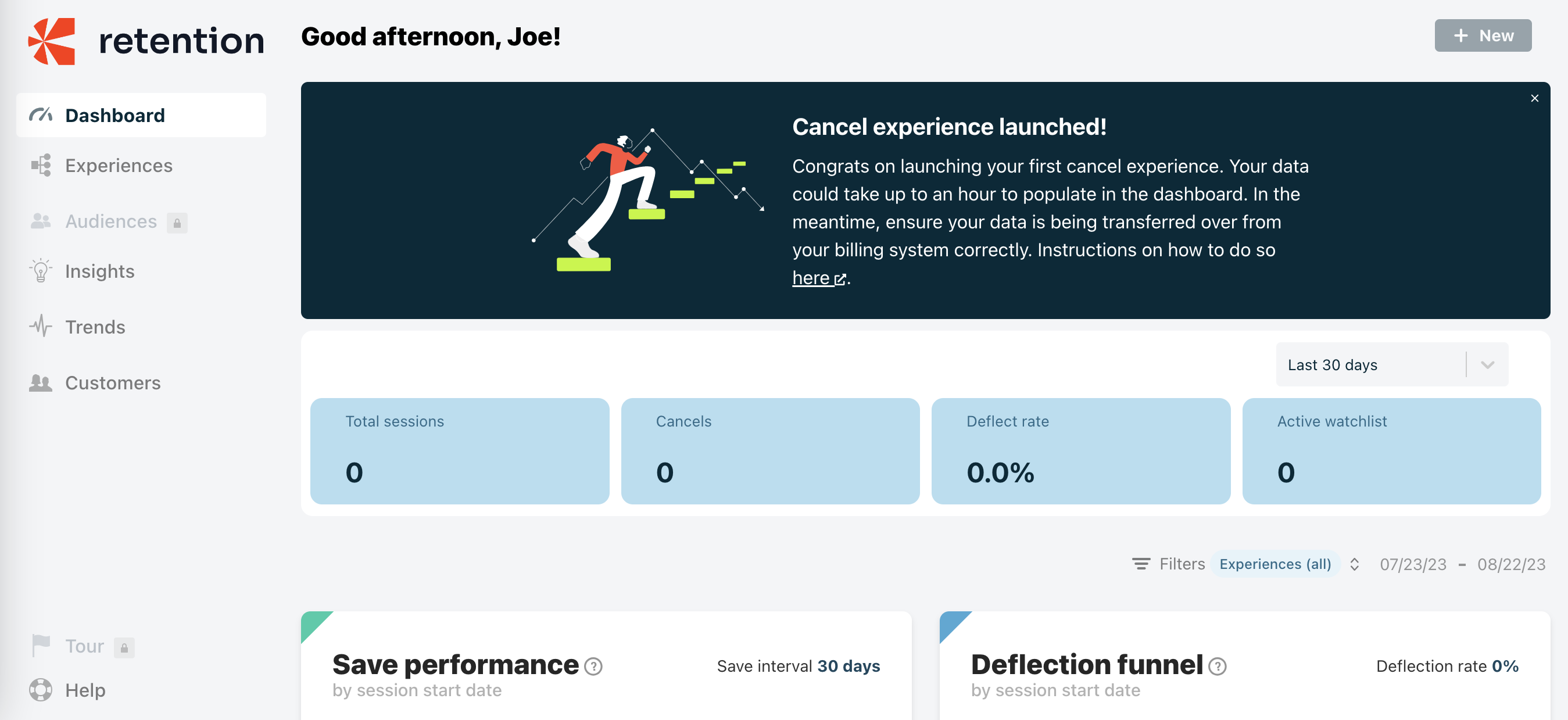Select the 07/23/23 start date field

1413,564
